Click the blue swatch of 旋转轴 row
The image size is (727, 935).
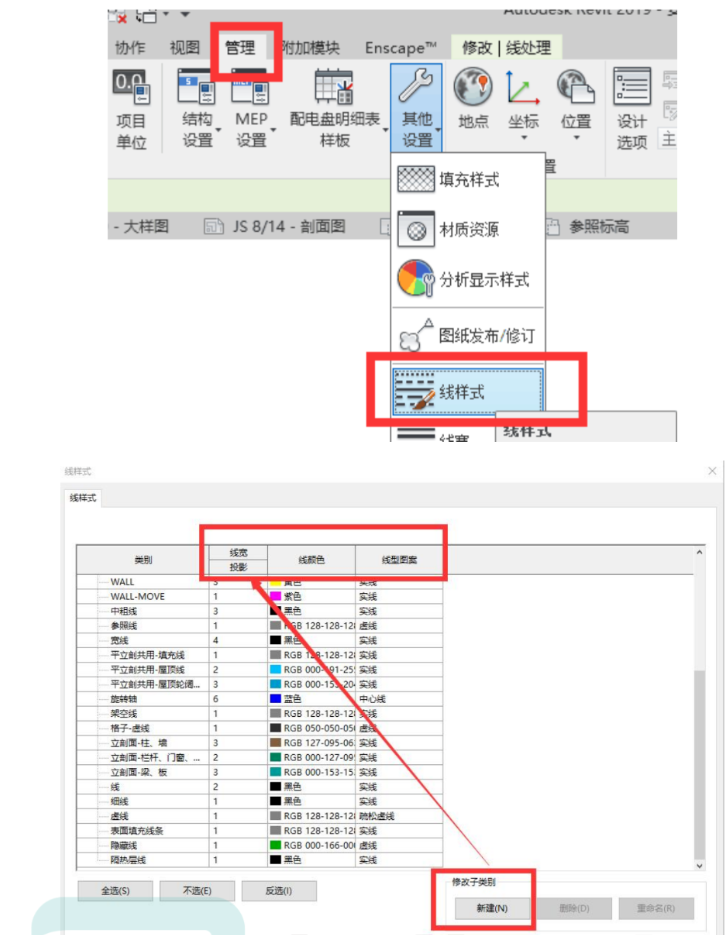[276, 698]
